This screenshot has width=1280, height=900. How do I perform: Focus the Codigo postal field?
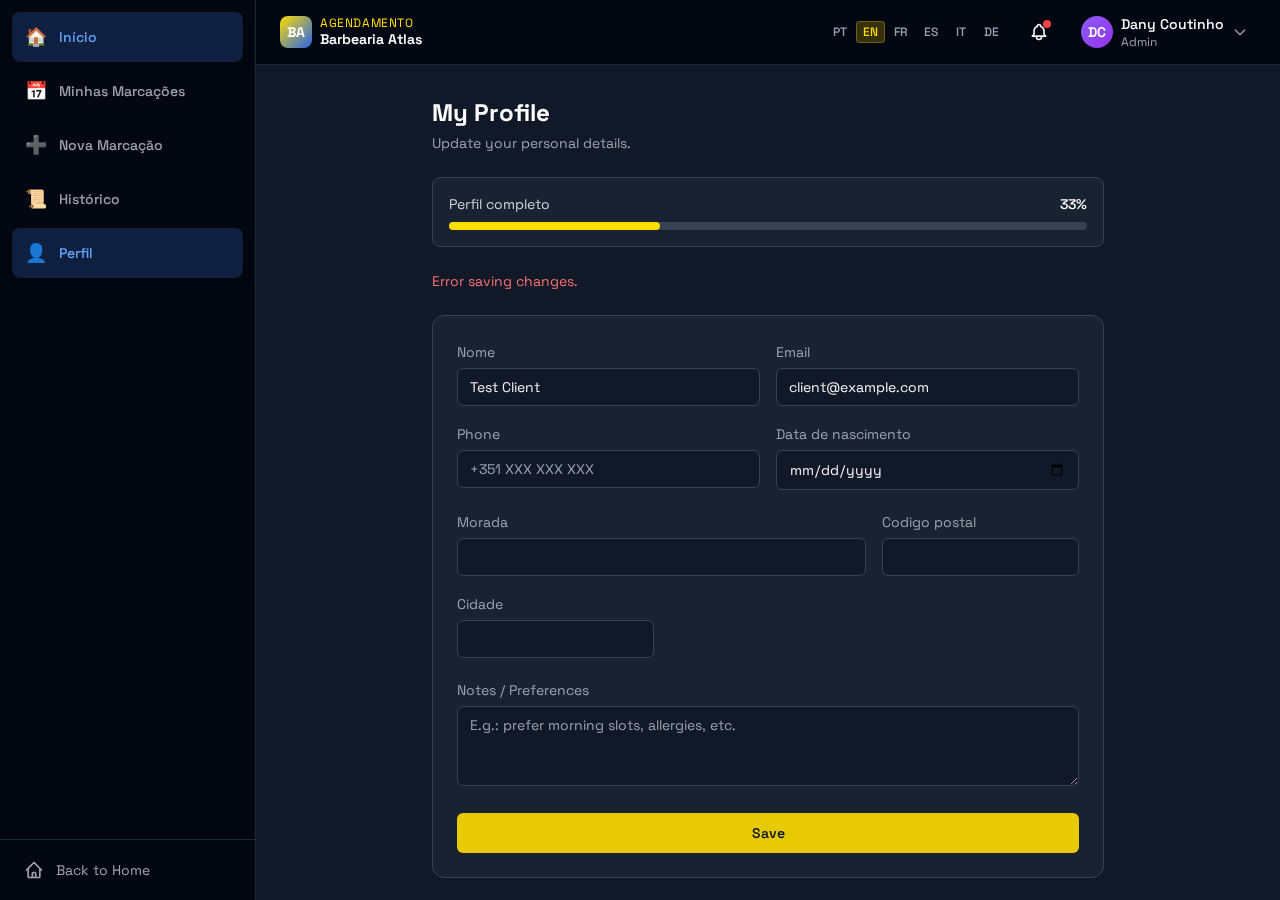point(980,557)
